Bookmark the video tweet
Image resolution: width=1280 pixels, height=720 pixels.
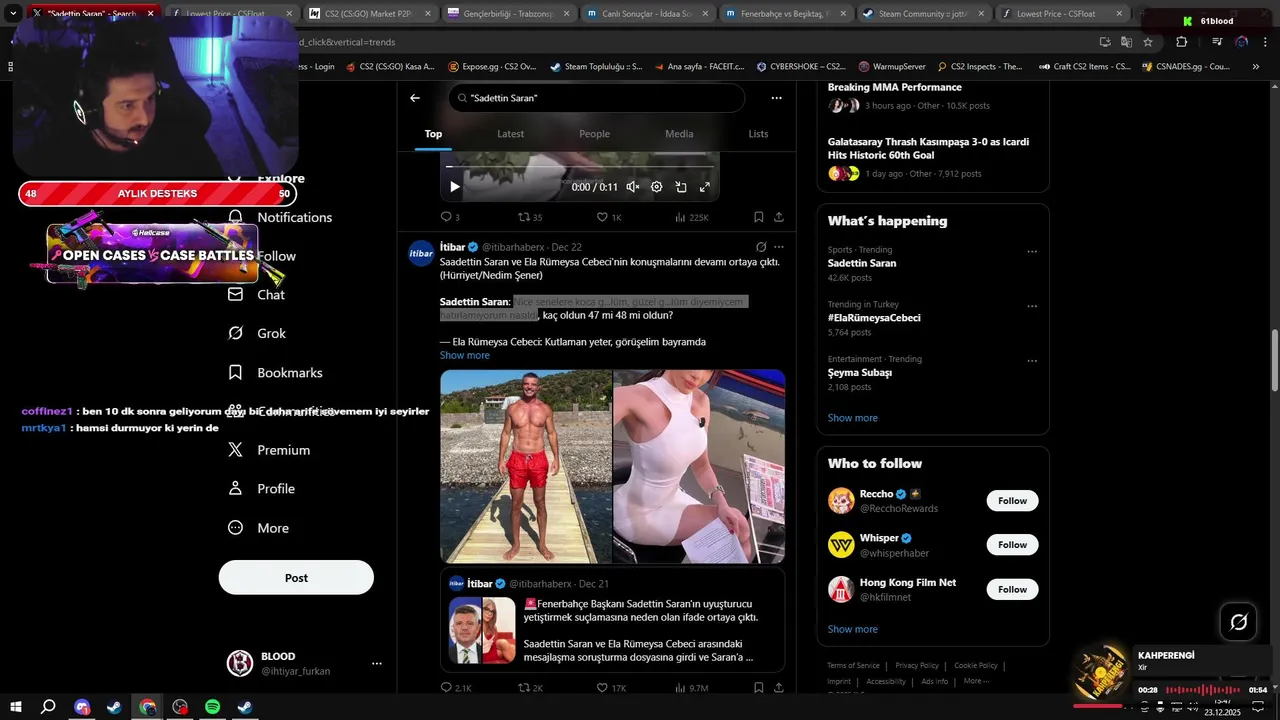(759, 217)
